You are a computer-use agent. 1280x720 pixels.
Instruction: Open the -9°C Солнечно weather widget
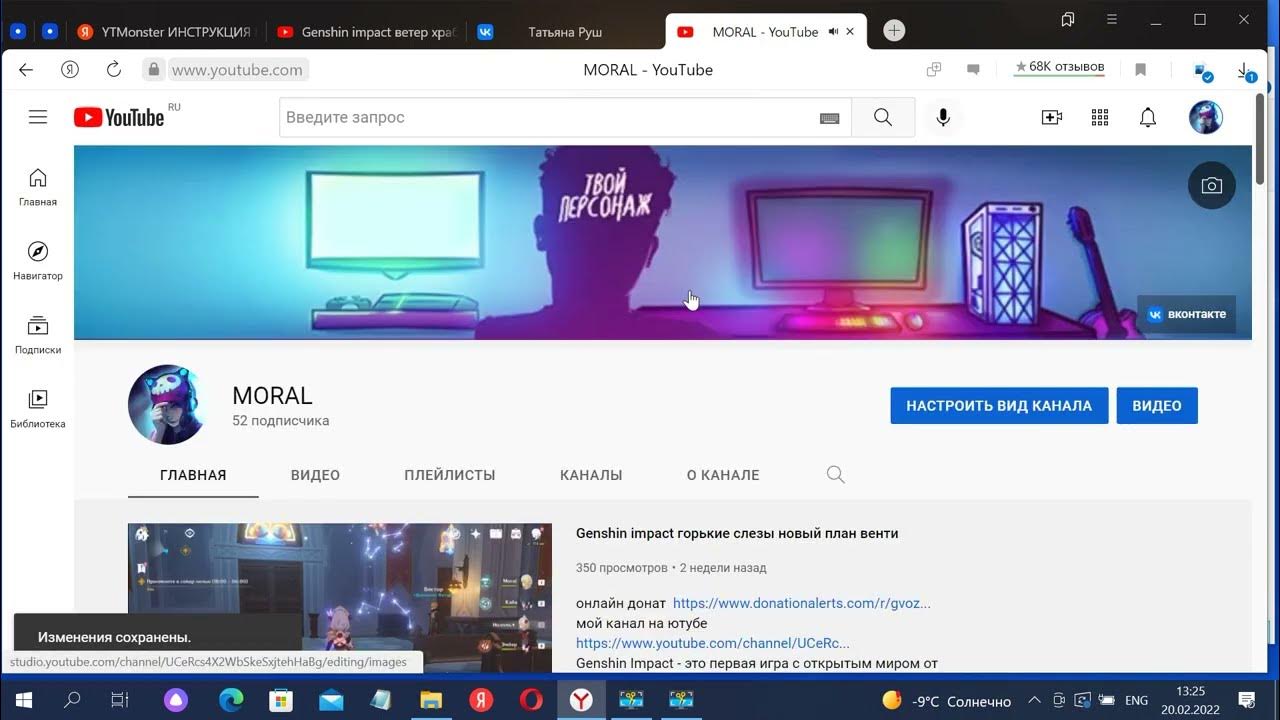click(x=946, y=701)
